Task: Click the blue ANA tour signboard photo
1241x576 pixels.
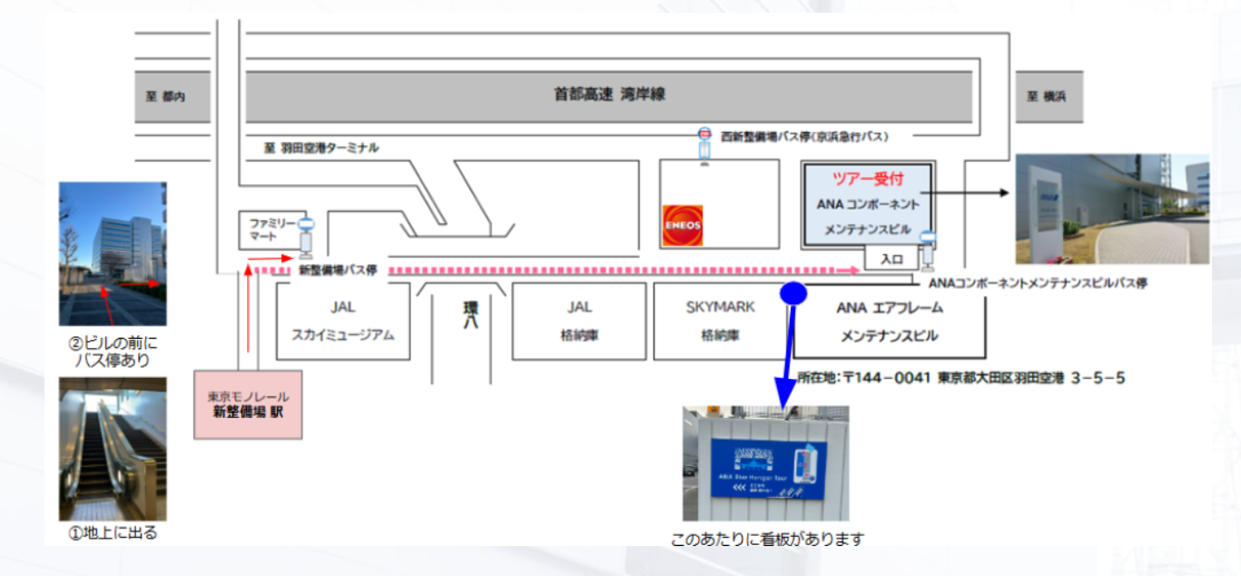Action: (x=765, y=462)
